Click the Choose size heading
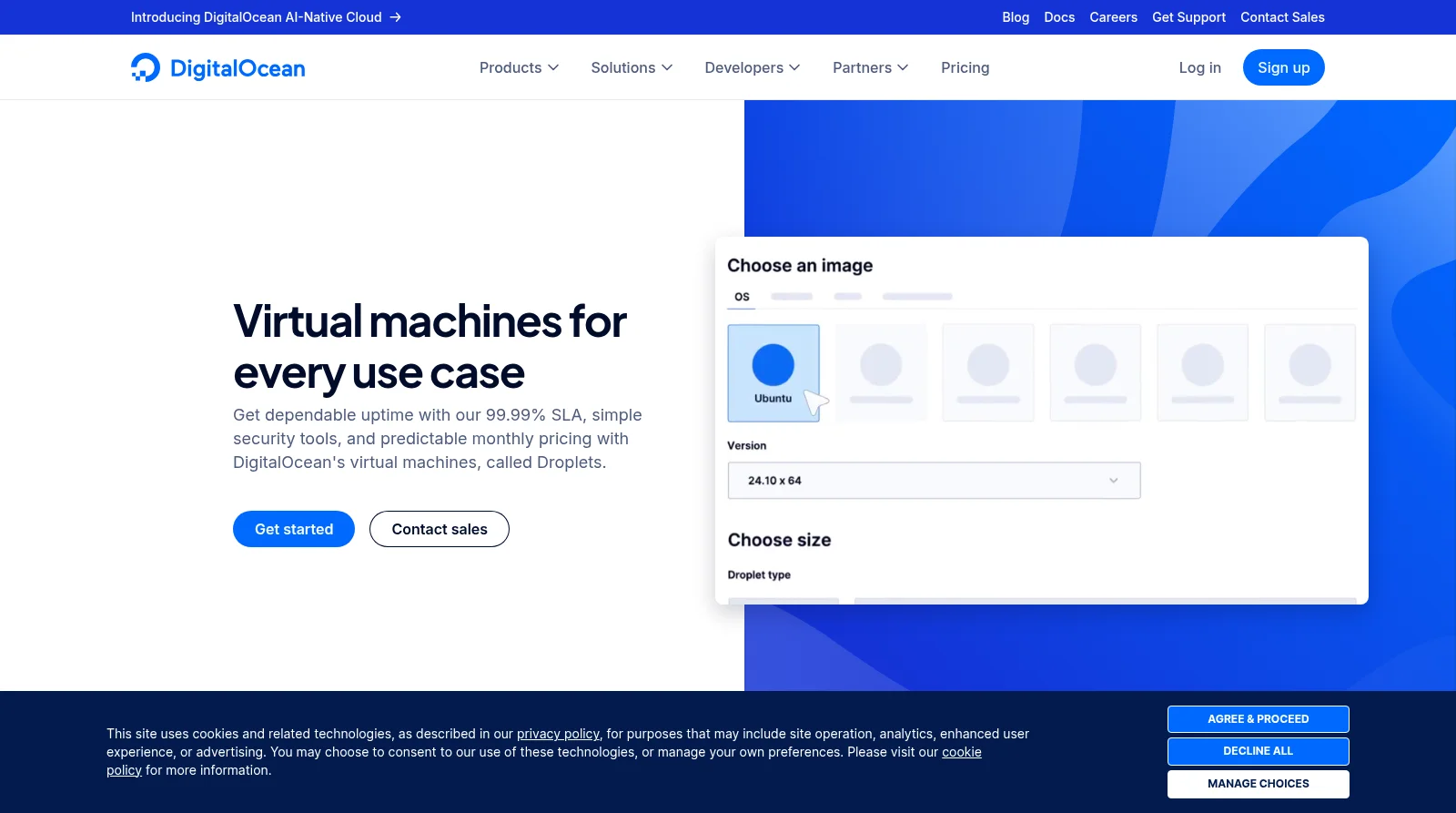This screenshot has width=1456, height=813. click(x=779, y=540)
